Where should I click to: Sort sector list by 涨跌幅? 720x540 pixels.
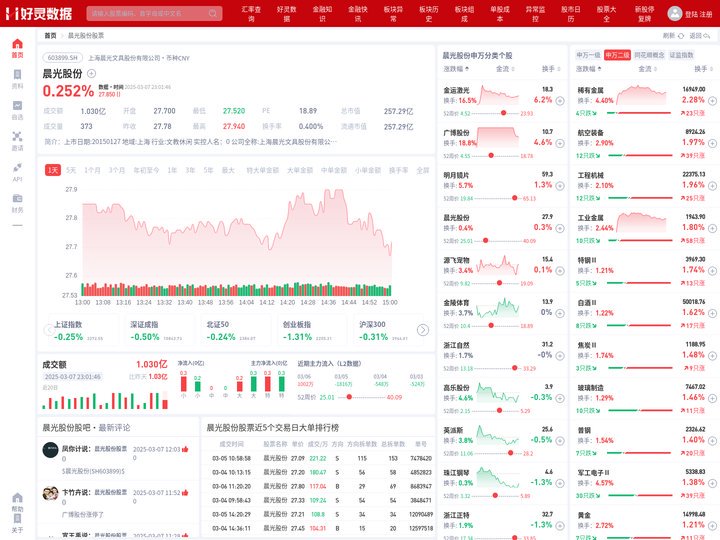point(591,69)
